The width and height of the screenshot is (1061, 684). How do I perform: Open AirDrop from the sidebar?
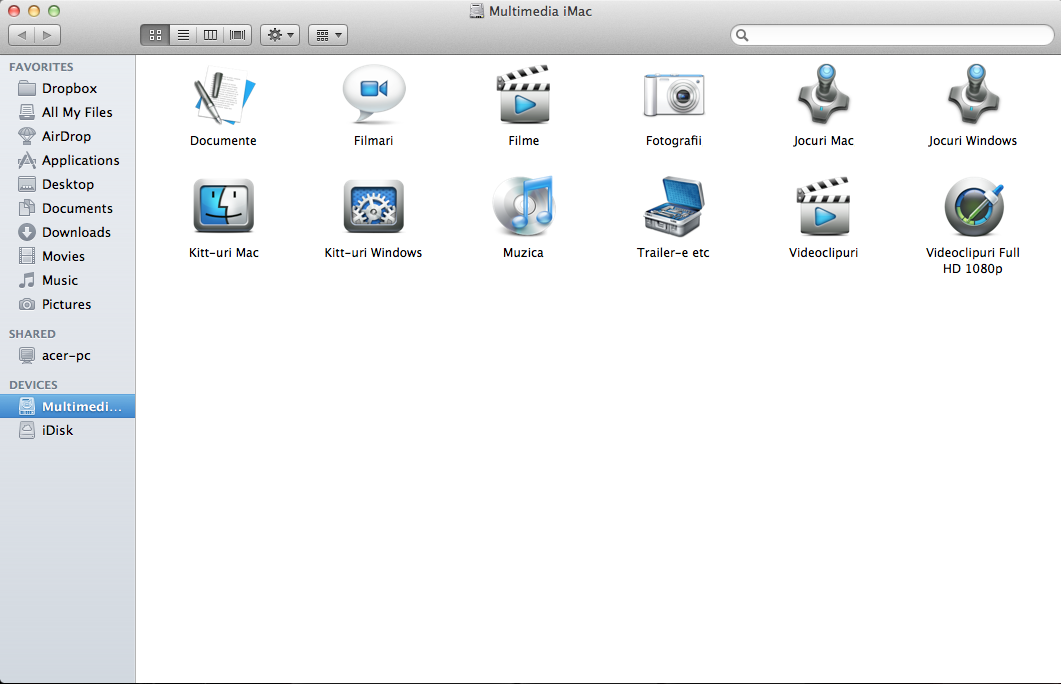coord(68,137)
